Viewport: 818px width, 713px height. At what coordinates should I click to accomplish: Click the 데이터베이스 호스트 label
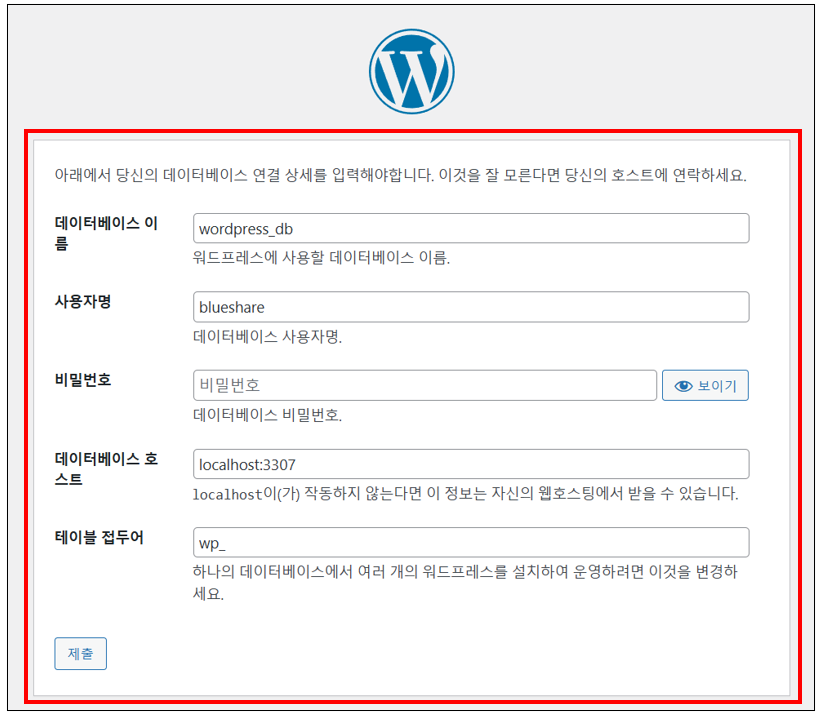coord(106,468)
